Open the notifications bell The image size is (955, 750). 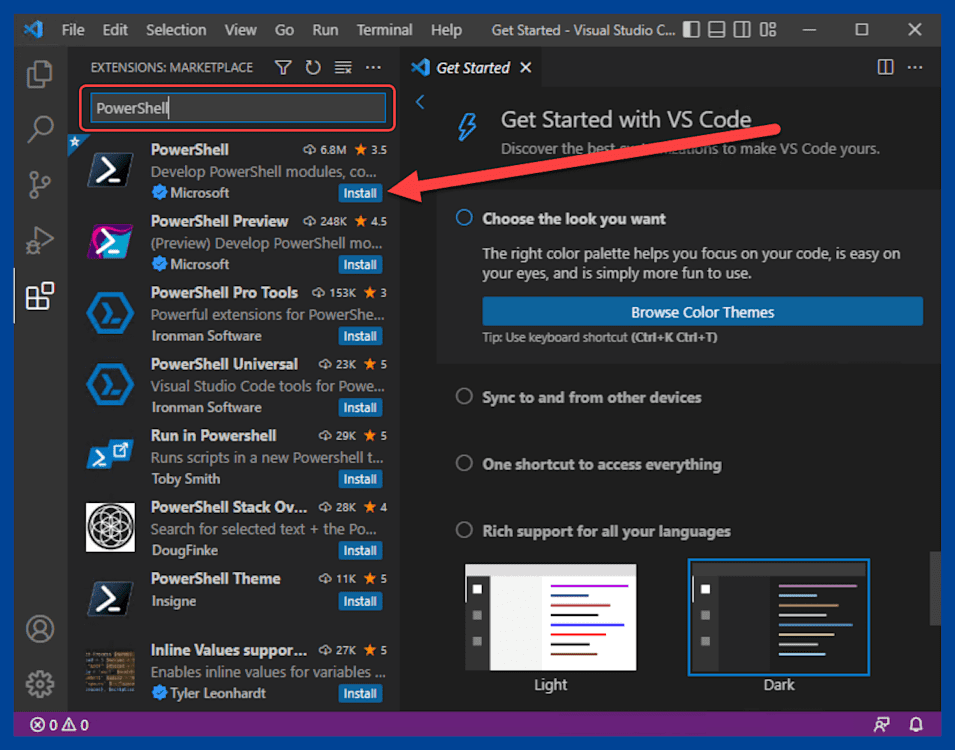(916, 725)
